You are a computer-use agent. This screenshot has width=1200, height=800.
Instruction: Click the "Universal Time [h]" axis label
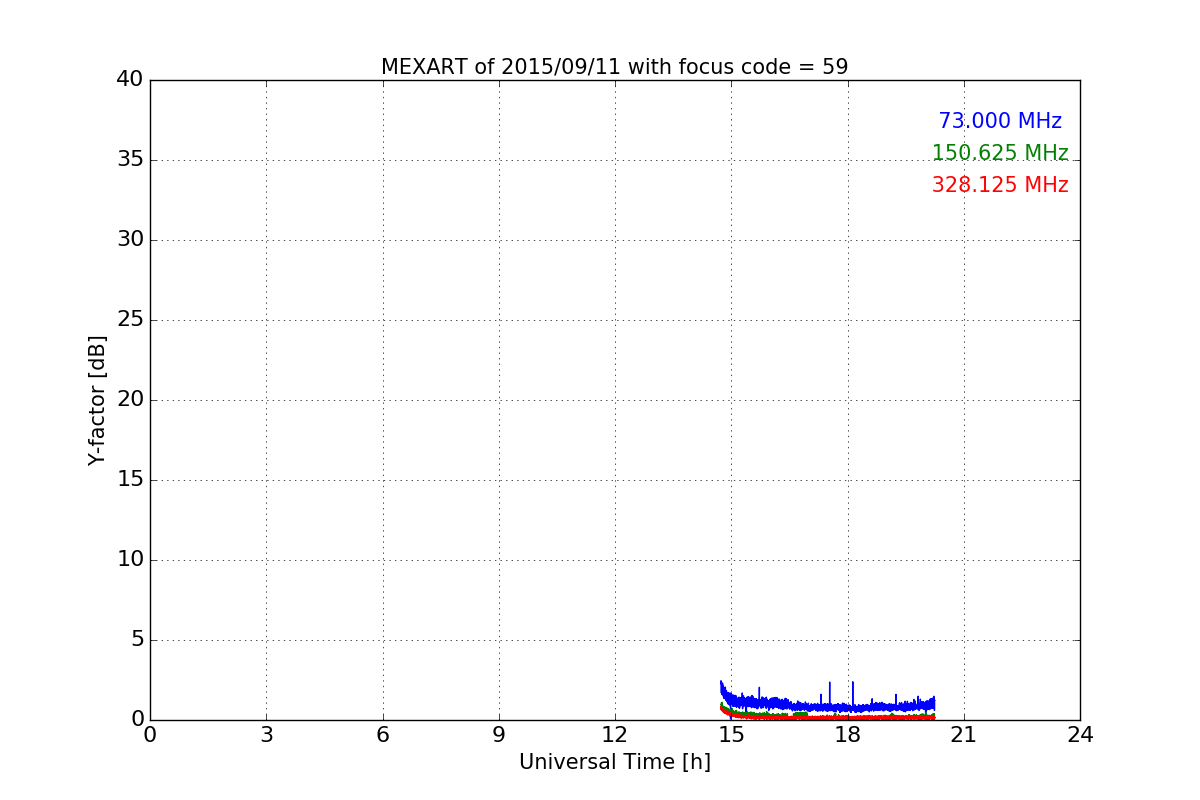pos(614,762)
